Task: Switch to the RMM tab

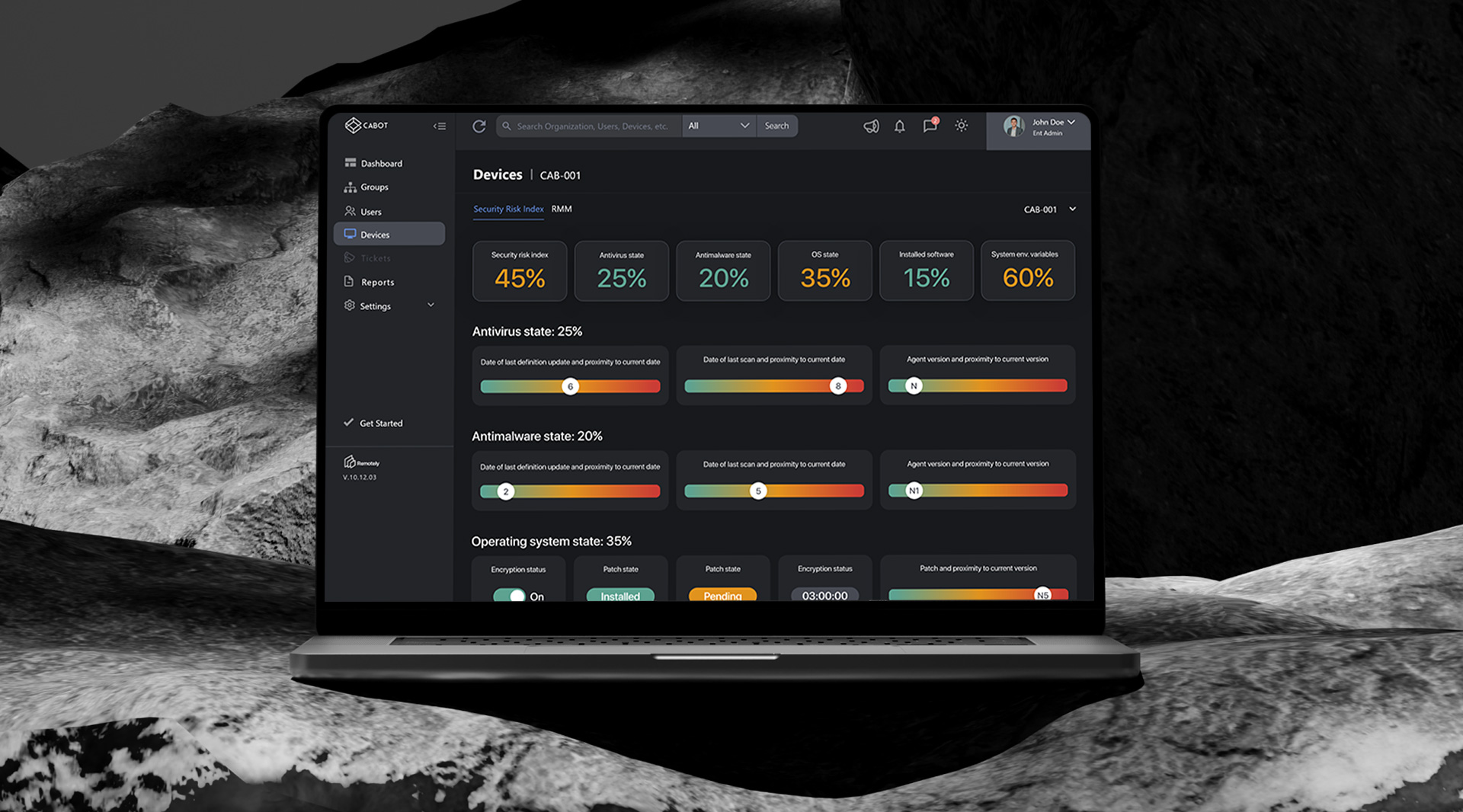Action: pos(562,209)
